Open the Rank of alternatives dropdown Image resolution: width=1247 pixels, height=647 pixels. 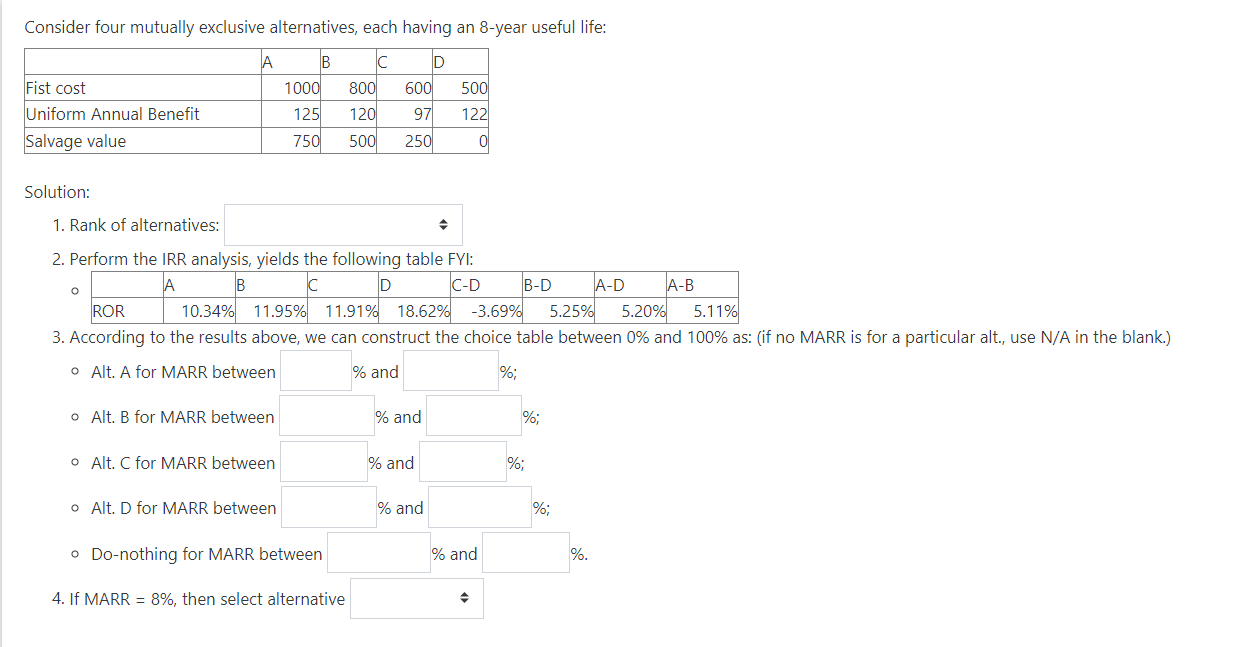[343, 224]
